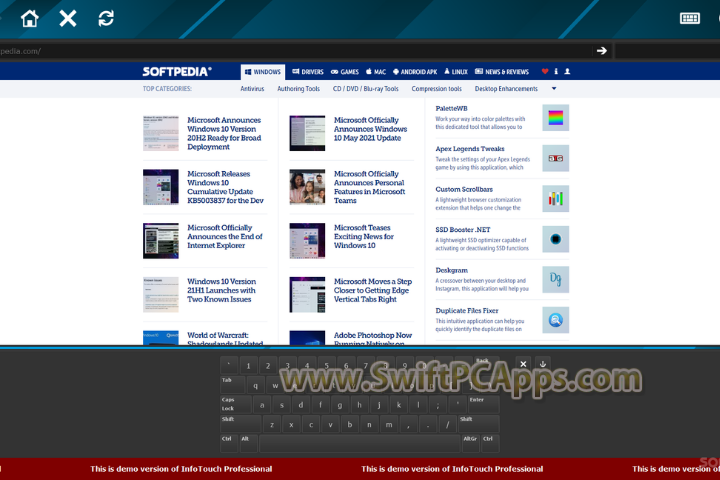Reload the page with the refresh icon

[x=106, y=19]
